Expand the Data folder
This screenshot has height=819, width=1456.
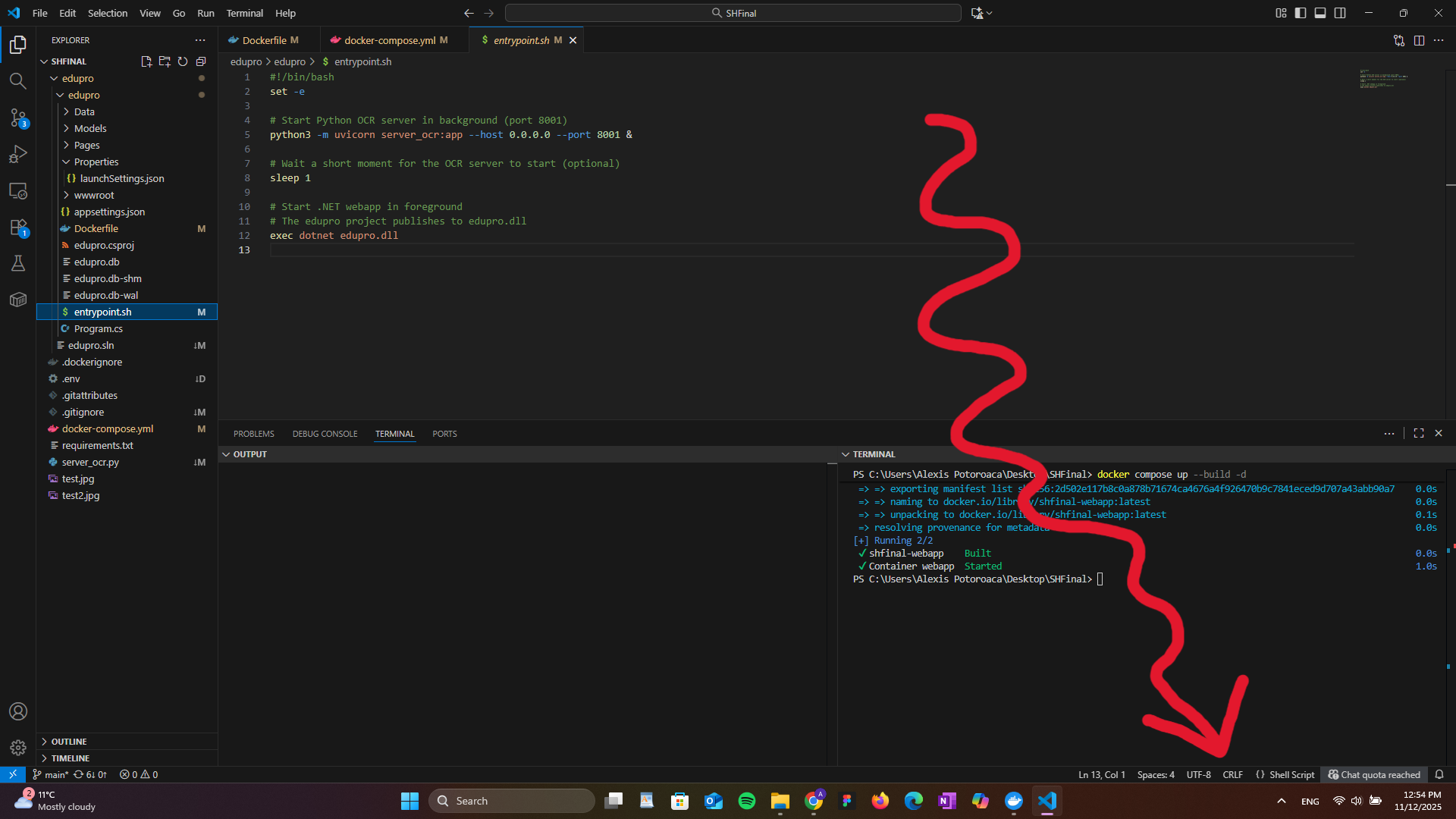pyautogui.click(x=84, y=111)
